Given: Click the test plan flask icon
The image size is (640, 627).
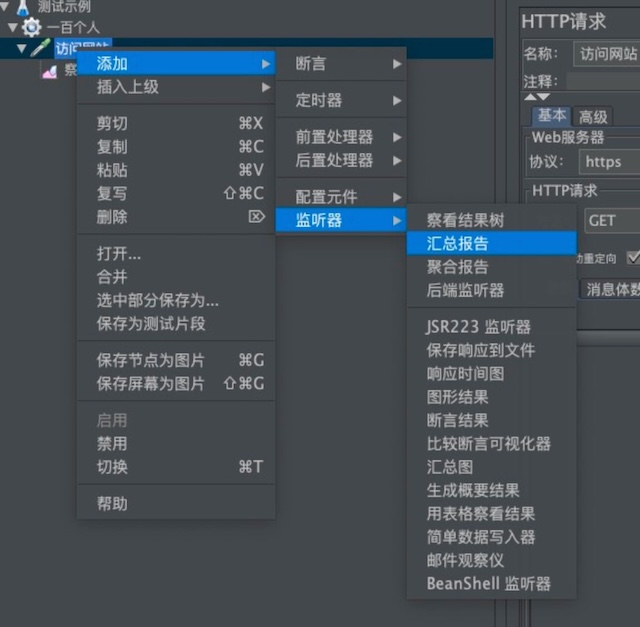Looking at the screenshot, I should (x=23, y=7).
